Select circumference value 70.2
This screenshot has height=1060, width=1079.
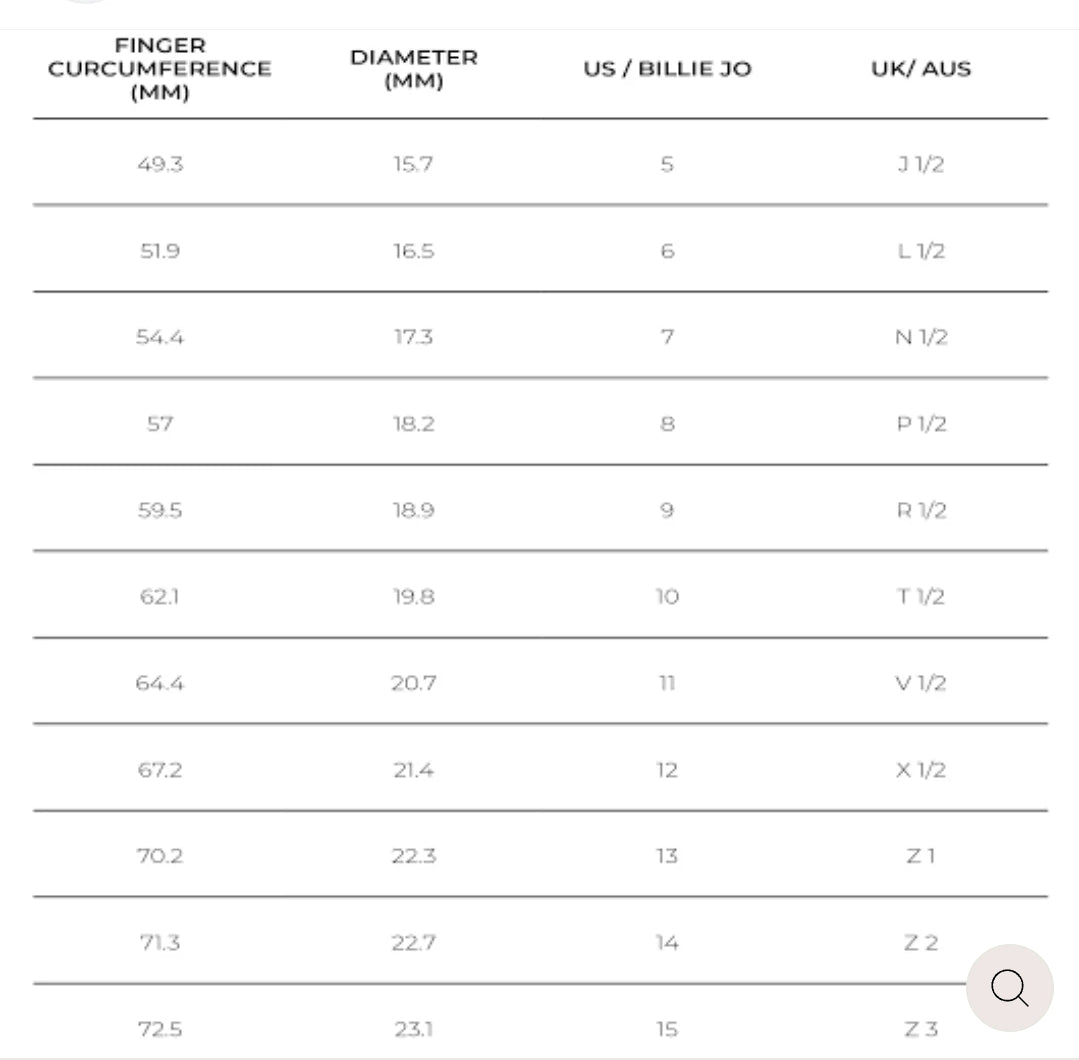160,856
